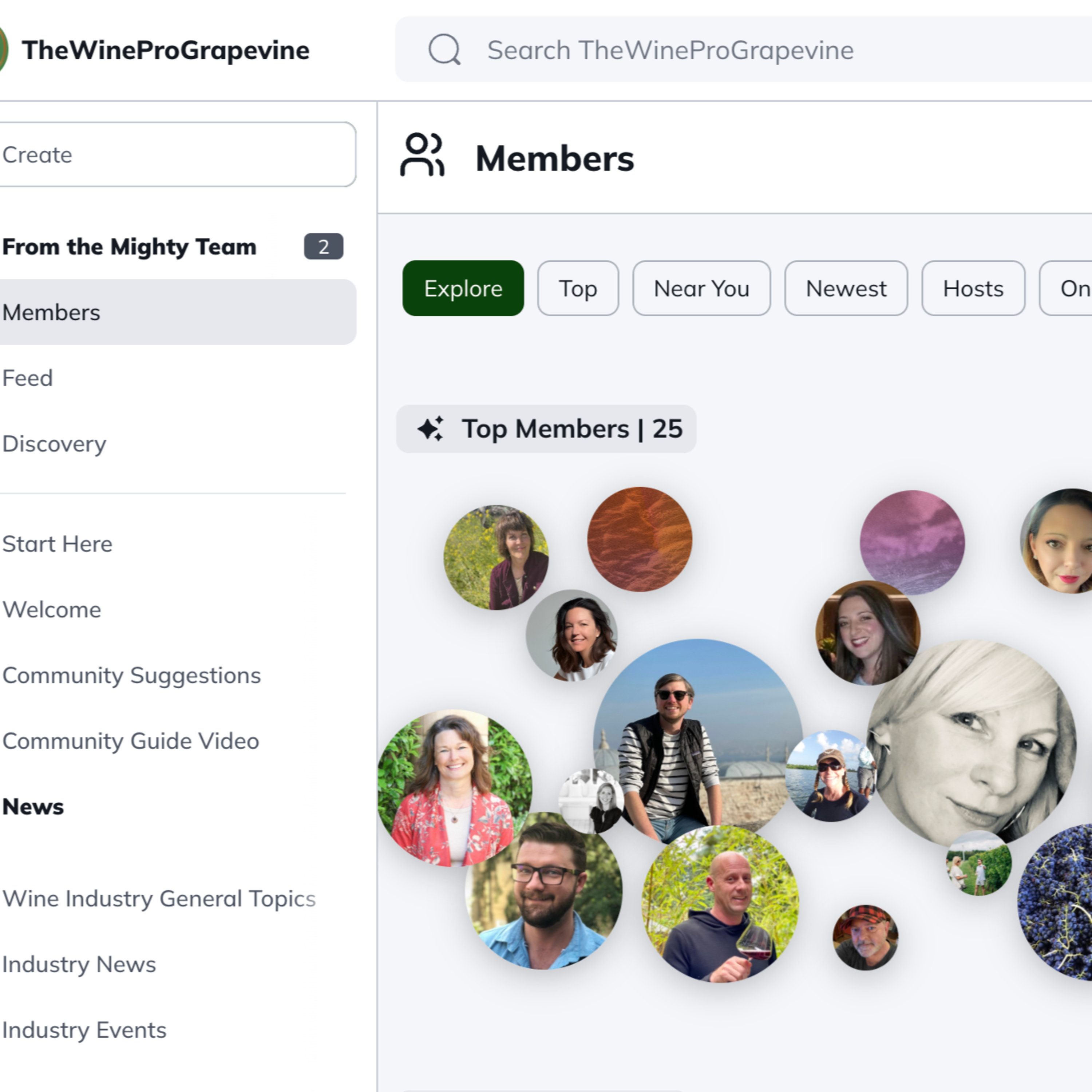Screen dimensions: 1092x1092
Task: Click the sparkle icon beside Top Members
Action: [431, 428]
